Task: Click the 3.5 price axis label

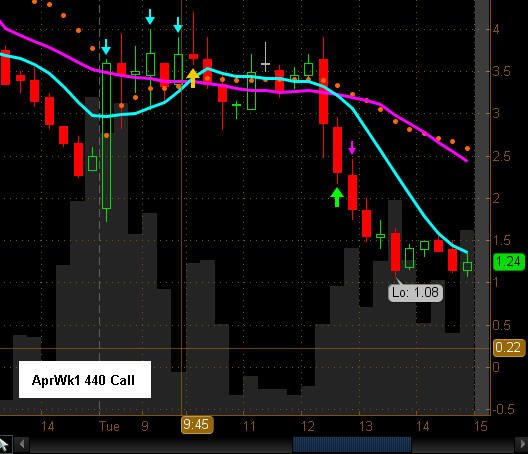Action: coord(501,71)
